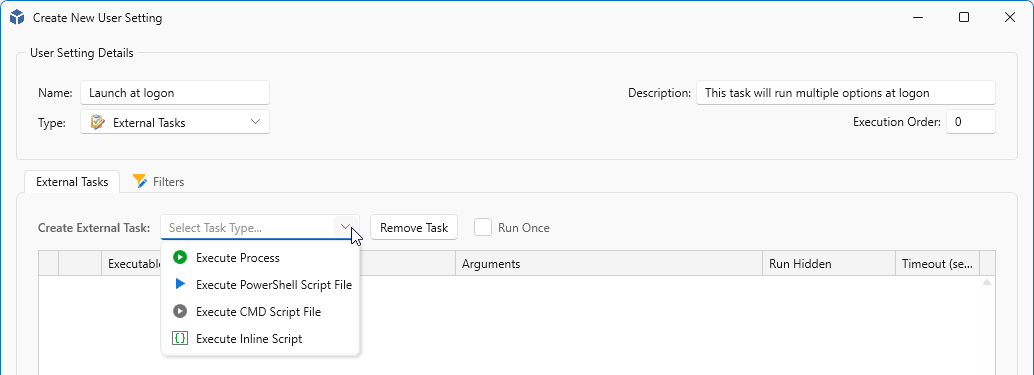Click the gray CMD script play icon

point(179,311)
